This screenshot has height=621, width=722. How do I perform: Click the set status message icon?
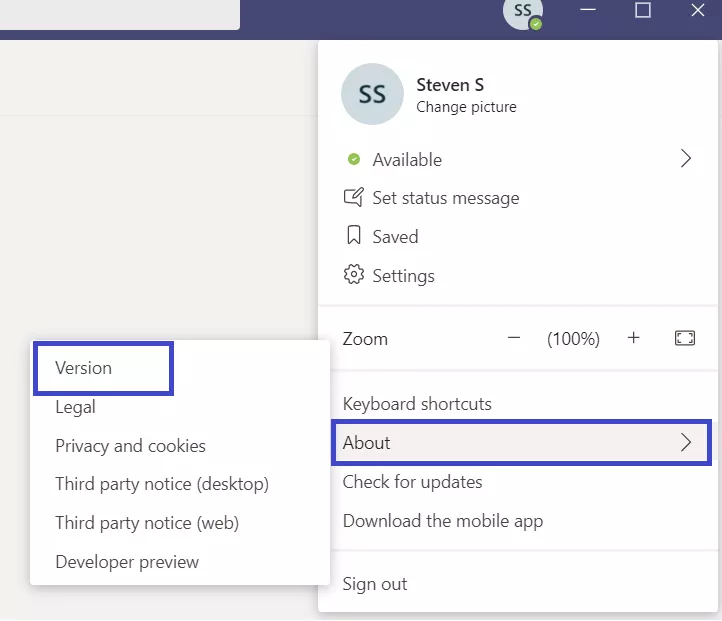click(354, 197)
